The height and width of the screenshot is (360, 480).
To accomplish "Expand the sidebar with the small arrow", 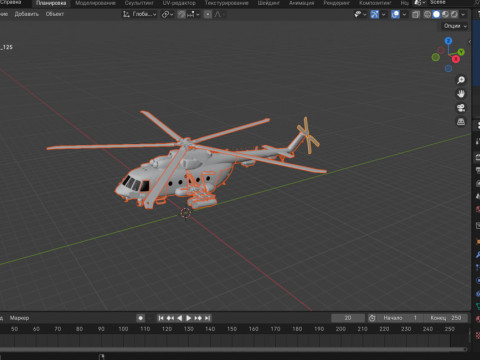I will 469,42.
